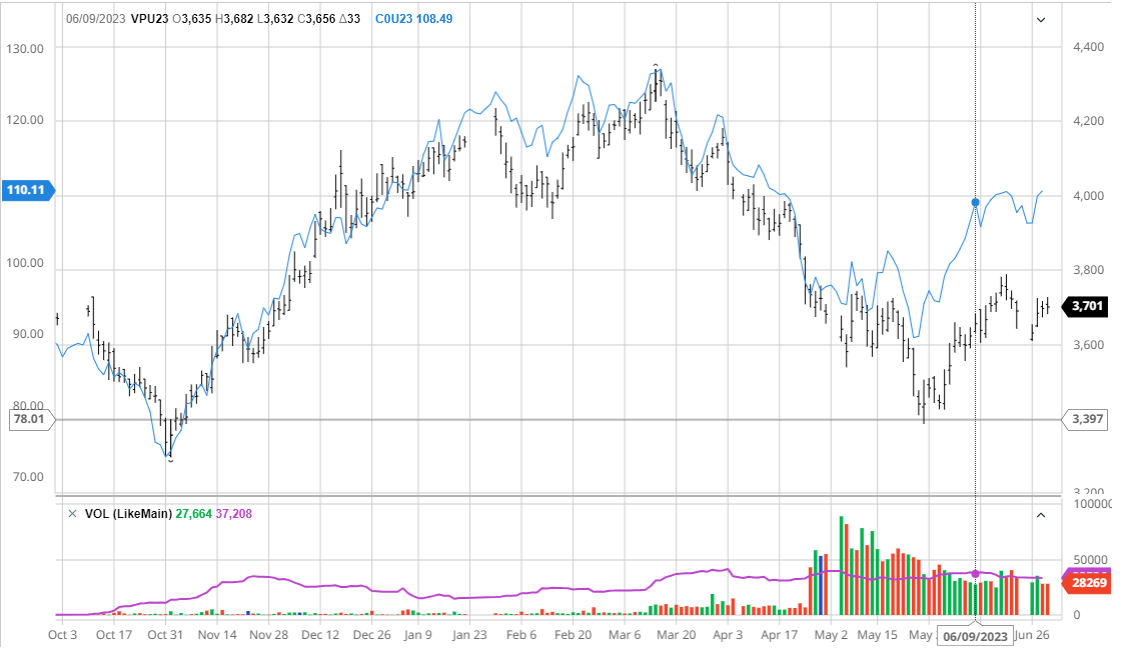The height and width of the screenshot is (662, 1128).
Task: Click the 06/09/2023 date label on time axis
Action: tap(977, 635)
